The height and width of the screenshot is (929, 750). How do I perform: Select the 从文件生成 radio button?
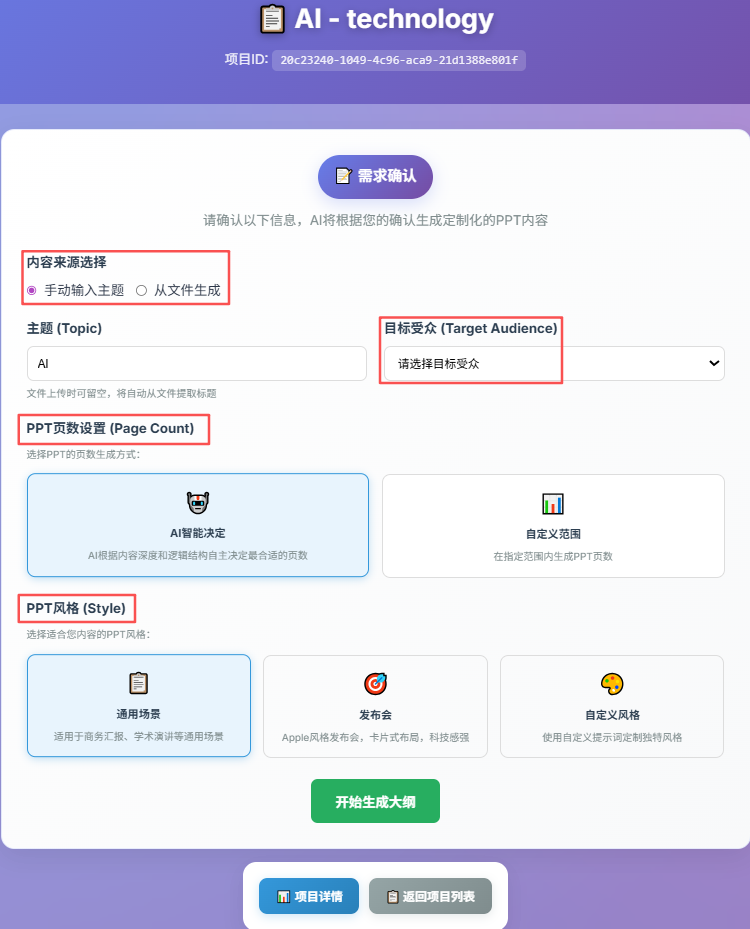point(141,290)
